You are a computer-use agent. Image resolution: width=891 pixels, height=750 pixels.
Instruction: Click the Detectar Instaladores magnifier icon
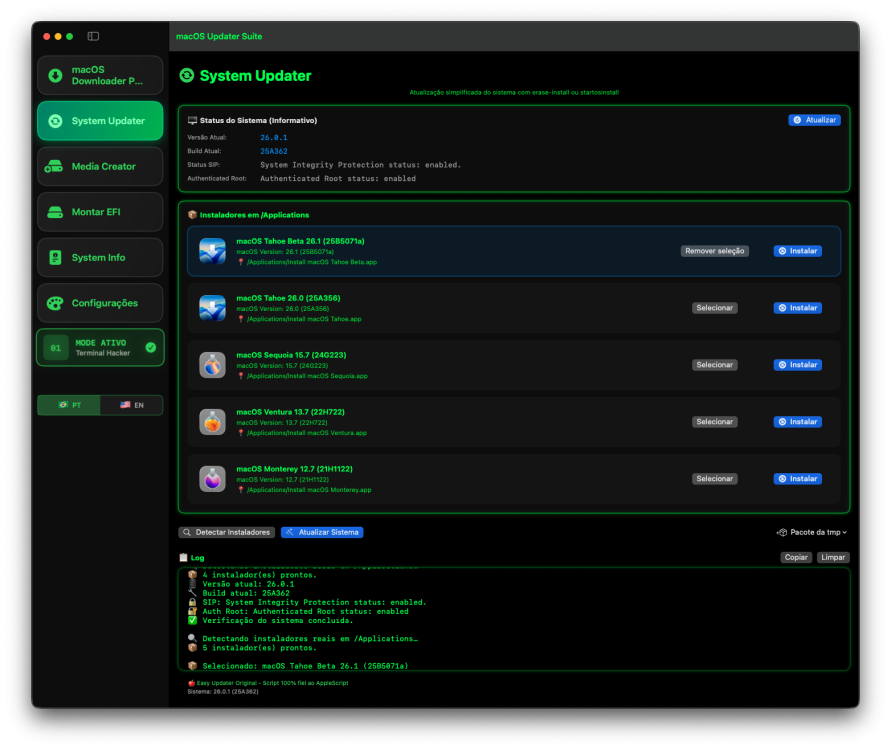[x=186, y=532]
